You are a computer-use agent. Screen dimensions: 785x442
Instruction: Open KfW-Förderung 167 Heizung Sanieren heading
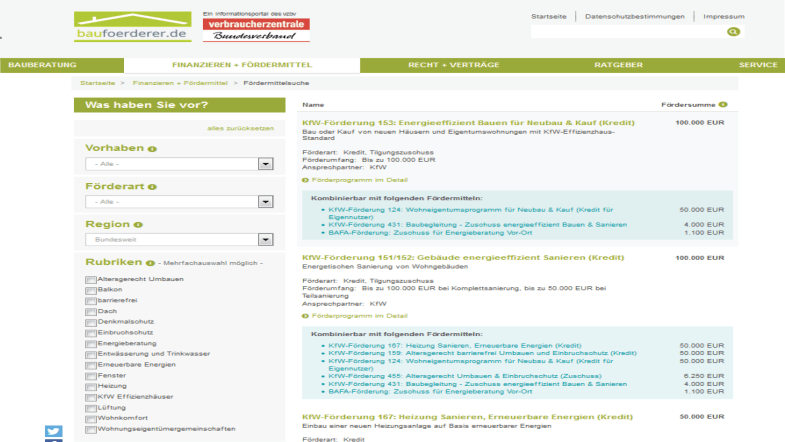tap(468, 416)
